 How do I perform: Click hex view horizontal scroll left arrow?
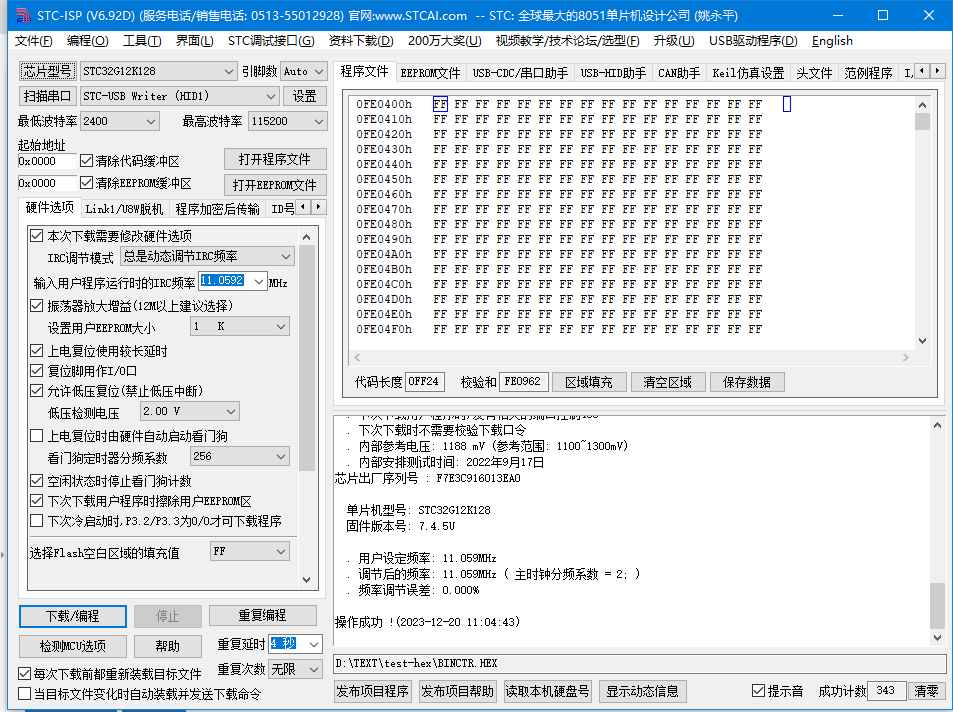click(x=357, y=358)
